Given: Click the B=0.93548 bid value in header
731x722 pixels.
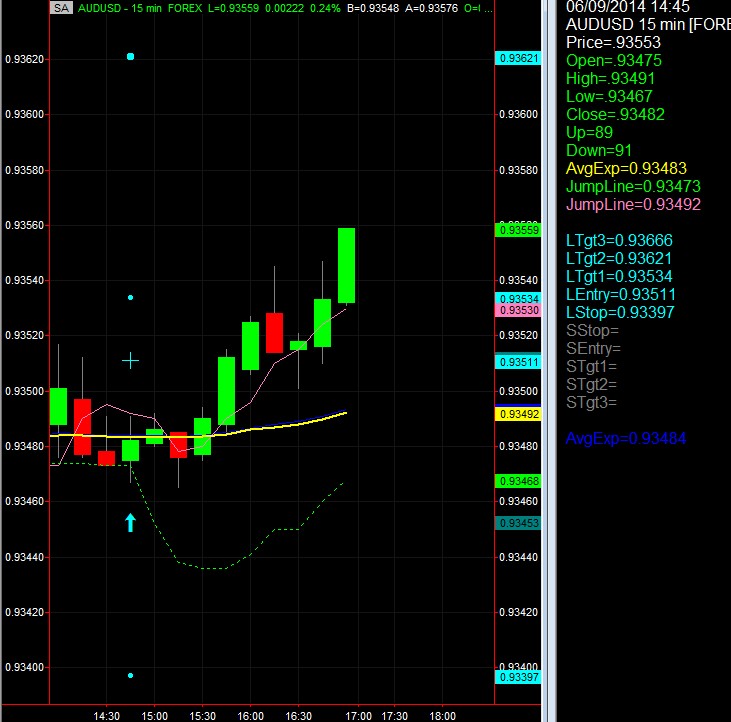Looking at the screenshot, I should pos(373,8).
